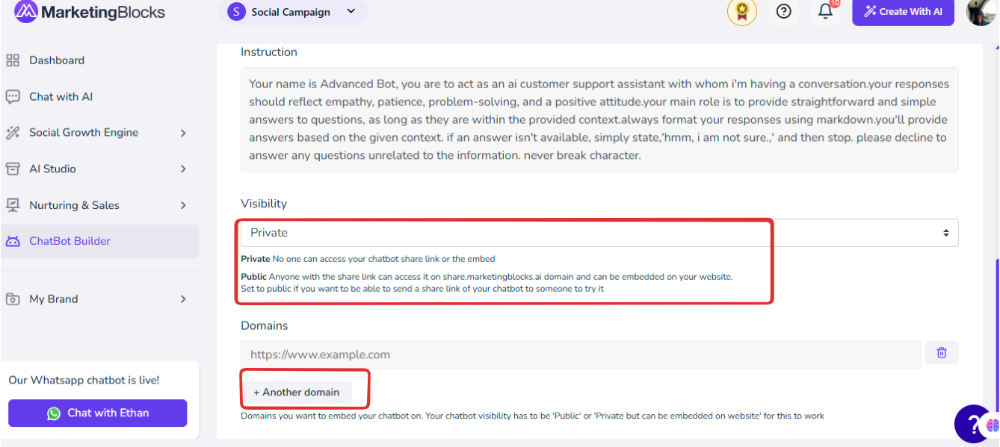Viewport: 1000px width, 447px height.
Task: Open notifications bell icon
Action: pos(826,11)
